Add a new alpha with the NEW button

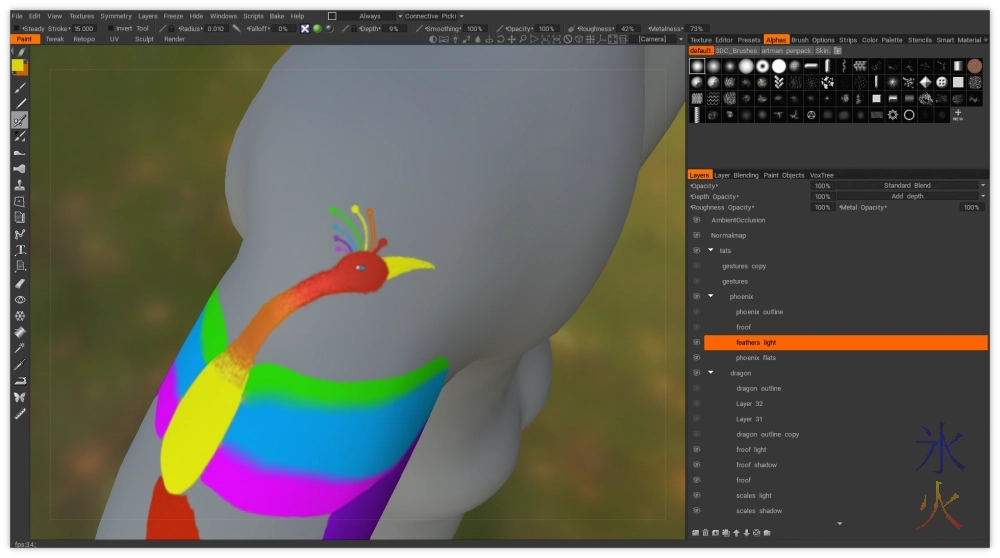click(958, 115)
